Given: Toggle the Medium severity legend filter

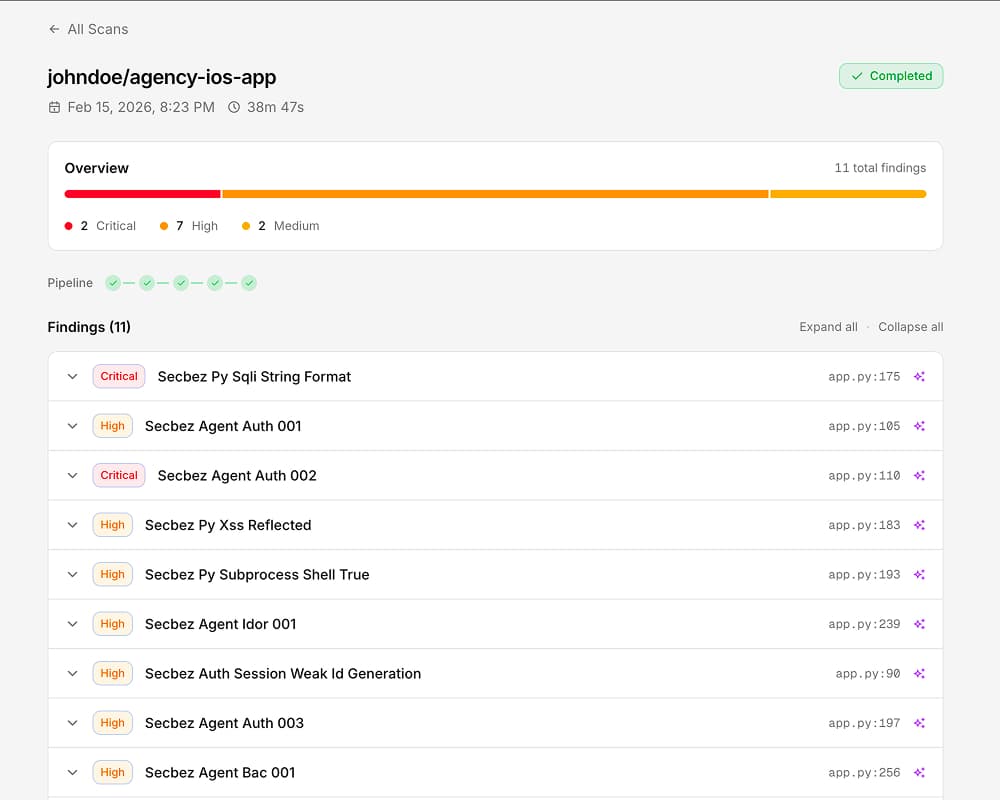Looking at the screenshot, I should [x=283, y=226].
